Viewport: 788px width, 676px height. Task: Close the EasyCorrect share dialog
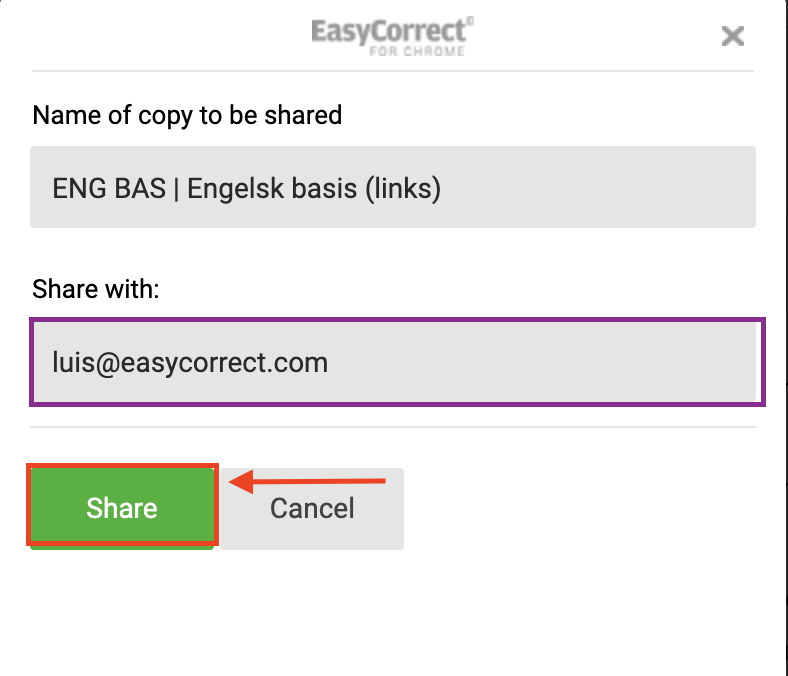pyautogui.click(x=733, y=37)
